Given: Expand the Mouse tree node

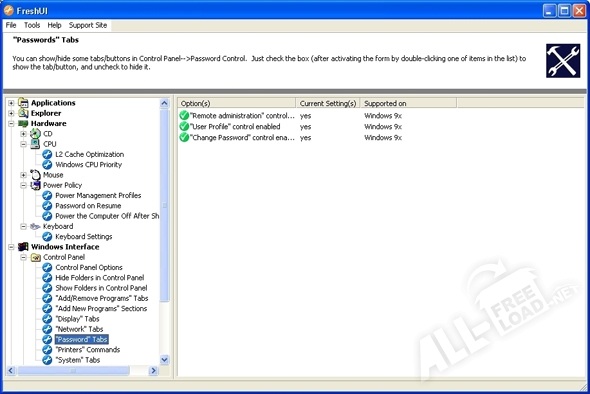Looking at the screenshot, I should [x=23, y=175].
